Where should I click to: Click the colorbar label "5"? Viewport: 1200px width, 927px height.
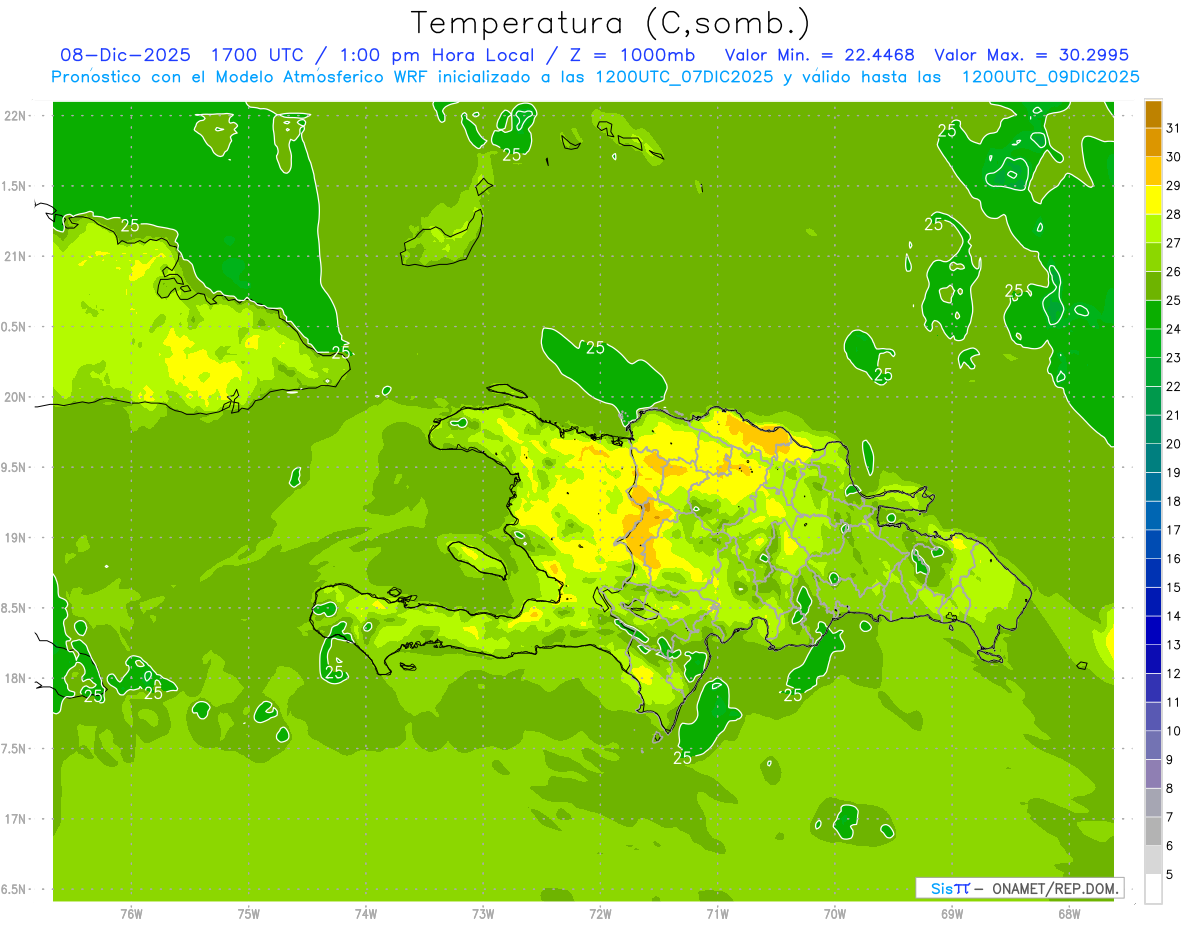coord(1170,875)
